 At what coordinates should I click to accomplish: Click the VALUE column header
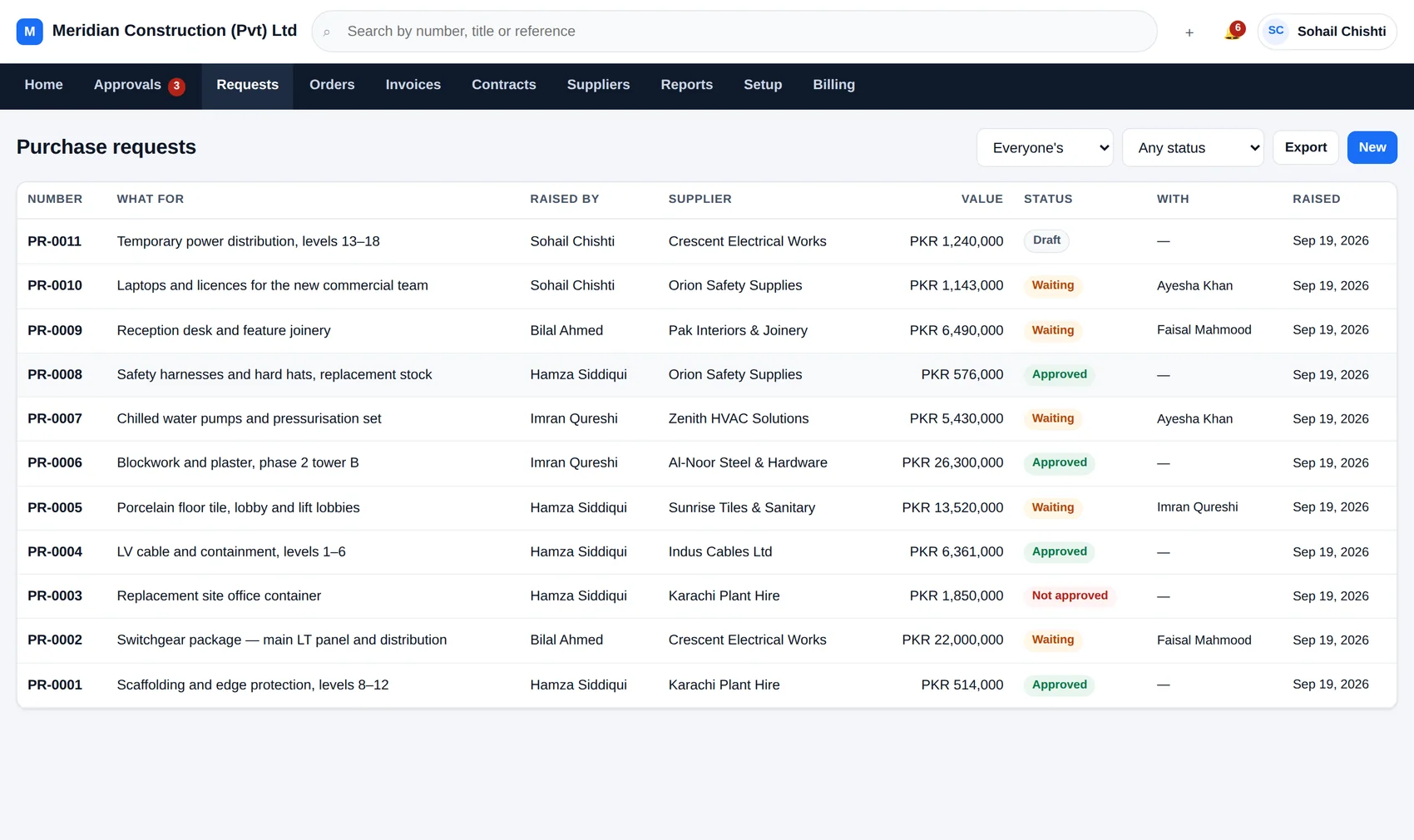[x=981, y=199]
